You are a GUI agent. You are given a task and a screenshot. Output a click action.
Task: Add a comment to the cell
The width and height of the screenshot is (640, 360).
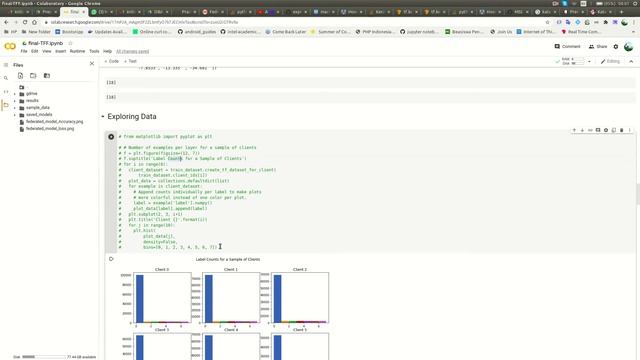pyautogui.click(x=598, y=130)
